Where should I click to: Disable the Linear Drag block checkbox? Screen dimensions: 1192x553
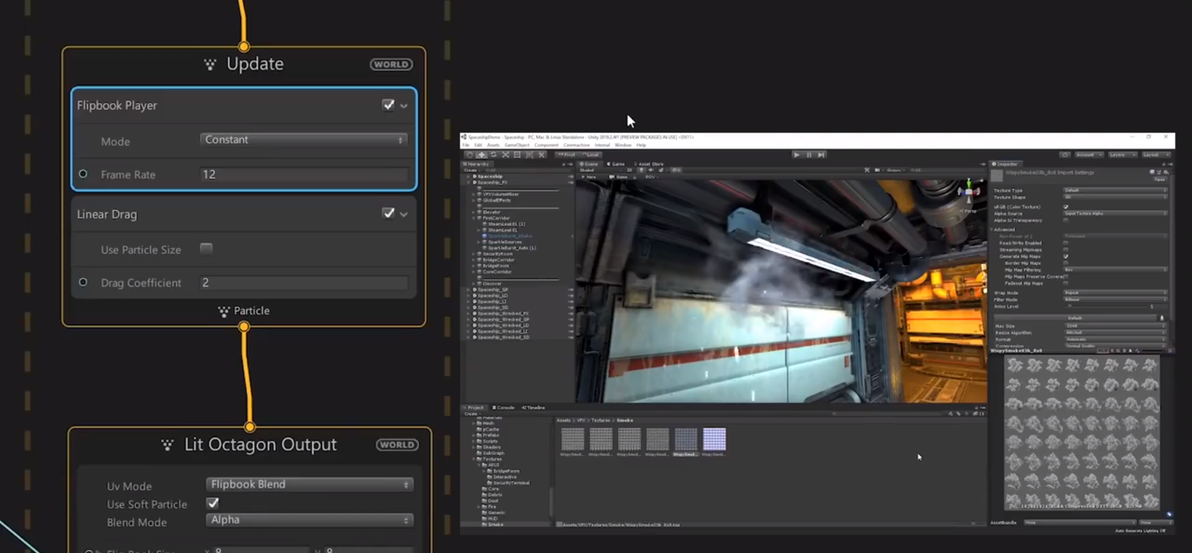(x=388, y=213)
